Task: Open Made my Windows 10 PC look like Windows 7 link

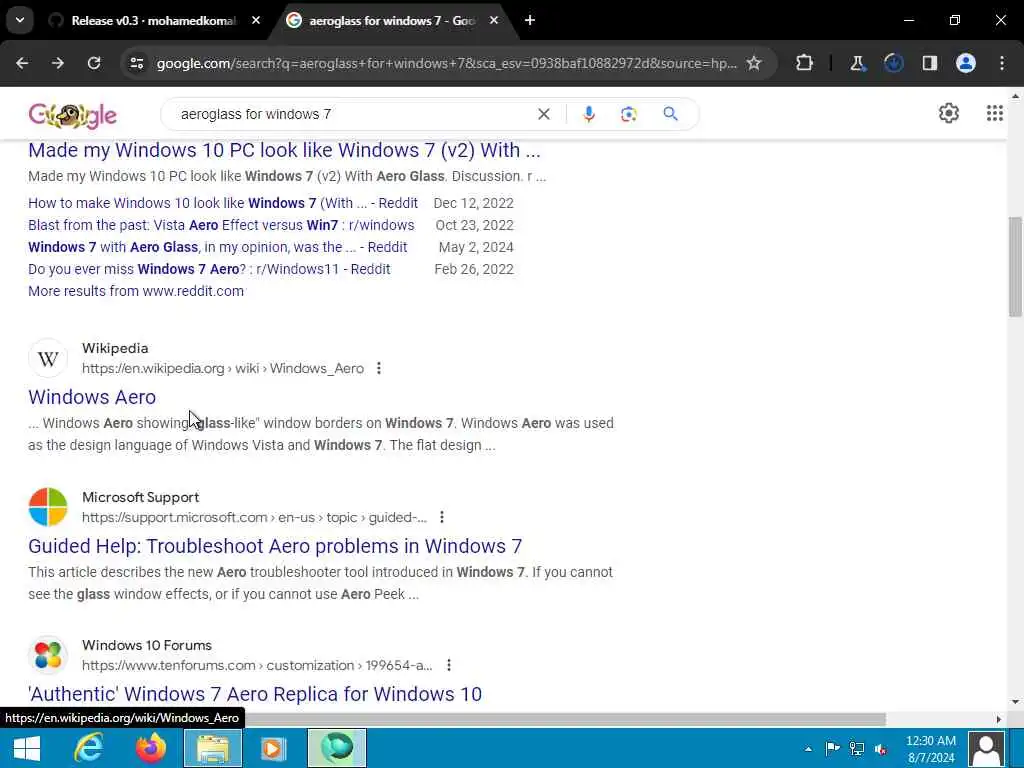Action: coord(284,150)
